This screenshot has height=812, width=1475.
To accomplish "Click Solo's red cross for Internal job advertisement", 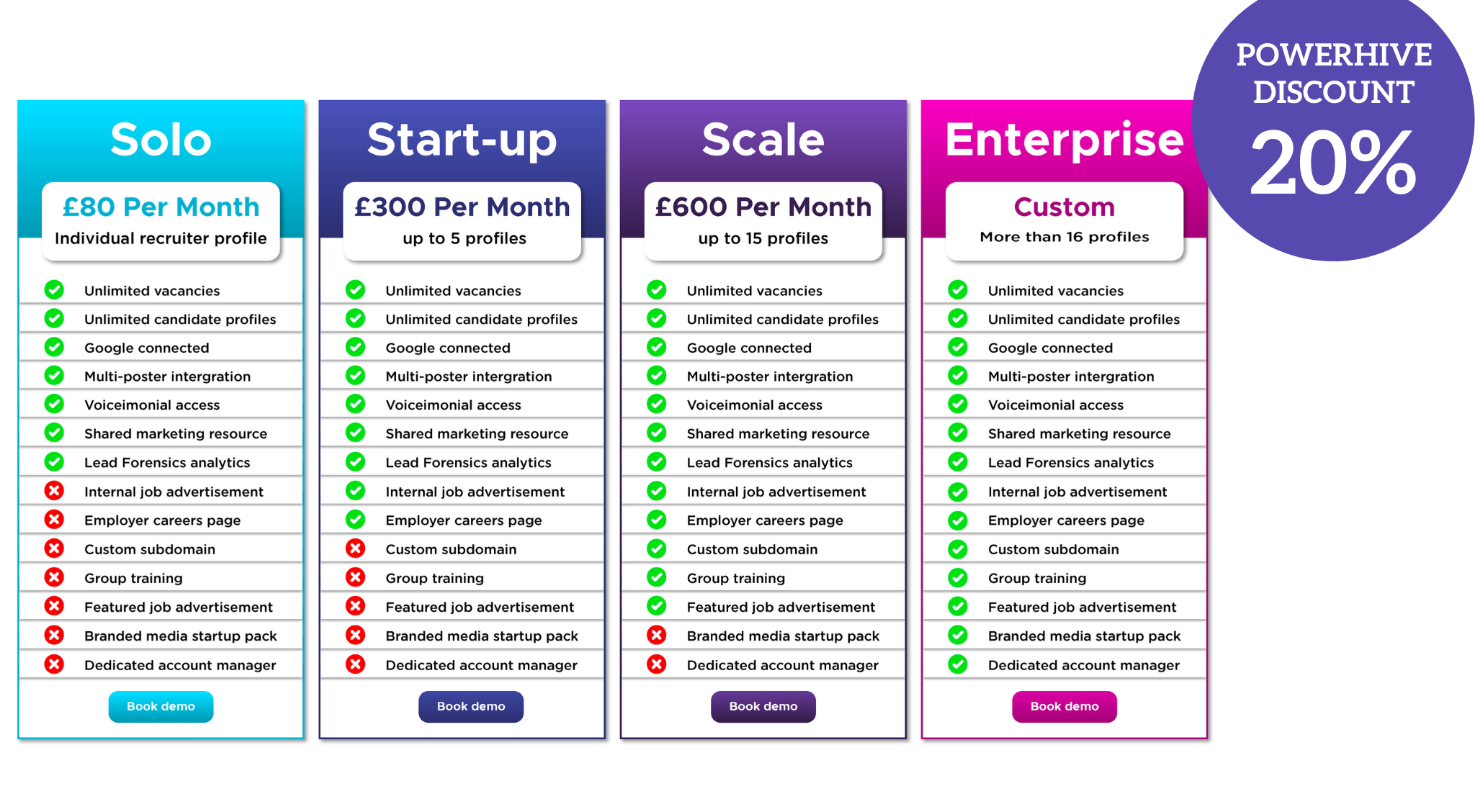I will click(54, 491).
